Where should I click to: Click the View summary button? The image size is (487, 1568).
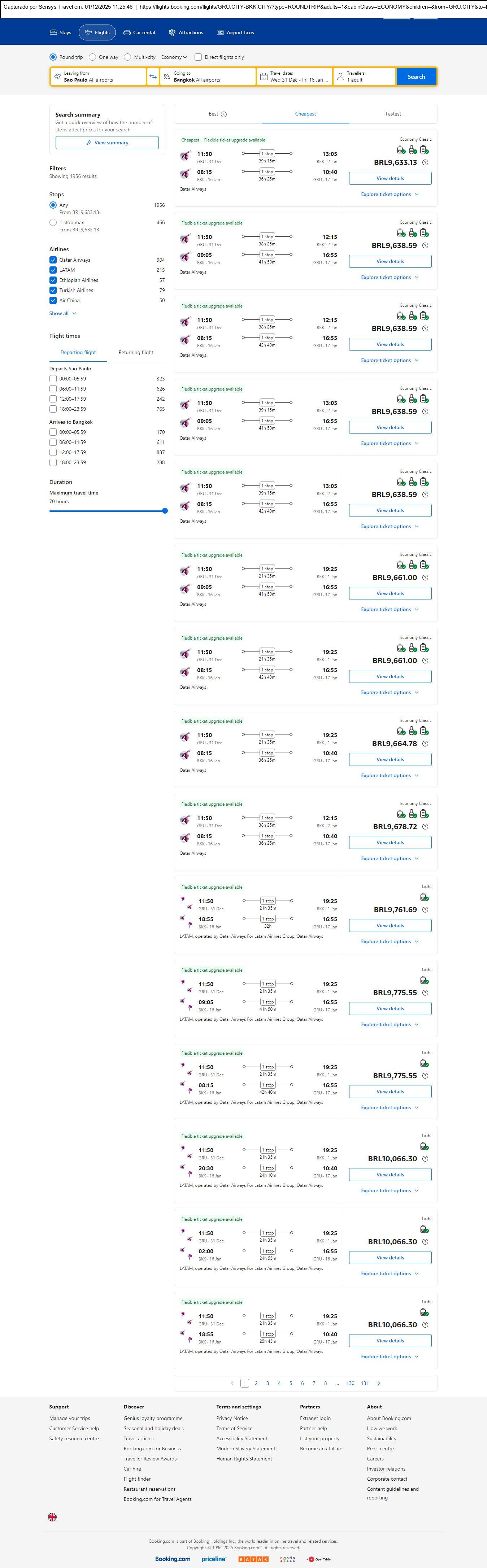pyautogui.click(x=107, y=143)
